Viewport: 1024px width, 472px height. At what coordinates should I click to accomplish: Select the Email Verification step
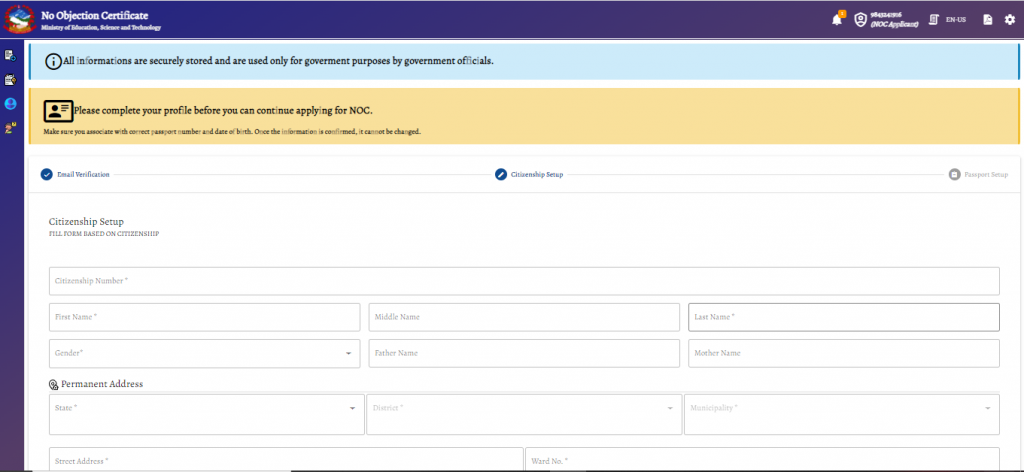click(75, 175)
